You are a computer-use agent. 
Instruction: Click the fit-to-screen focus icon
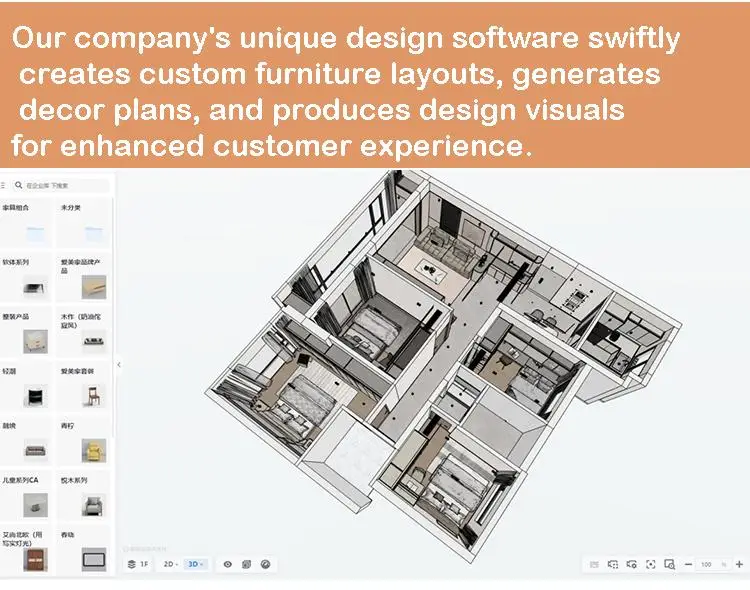pos(651,564)
